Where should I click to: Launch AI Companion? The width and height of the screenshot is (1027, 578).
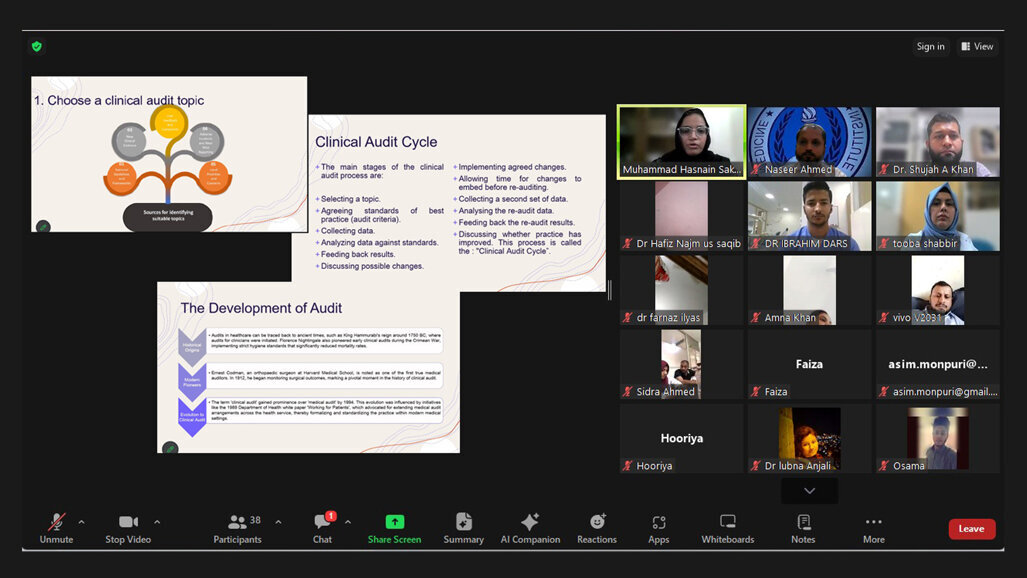point(530,528)
